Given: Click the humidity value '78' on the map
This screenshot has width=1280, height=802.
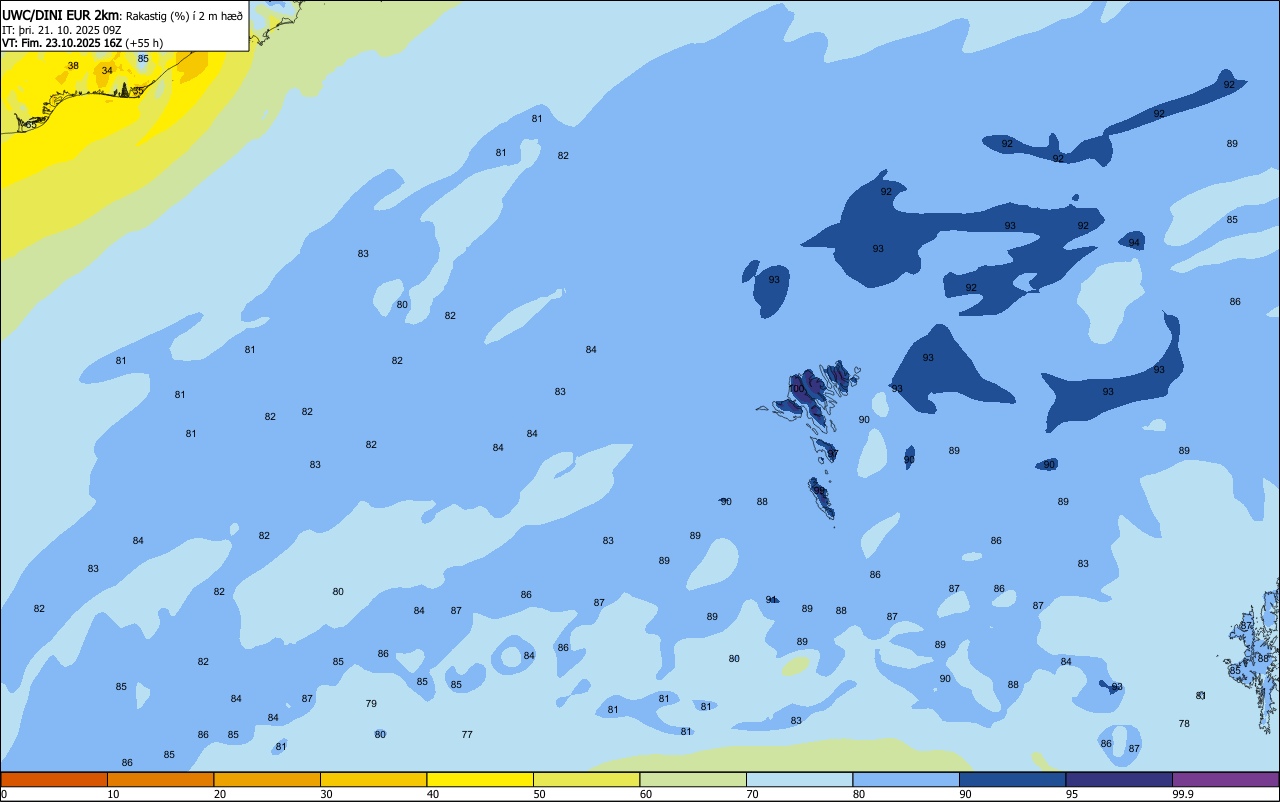Looking at the screenshot, I should [x=1184, y=724].
